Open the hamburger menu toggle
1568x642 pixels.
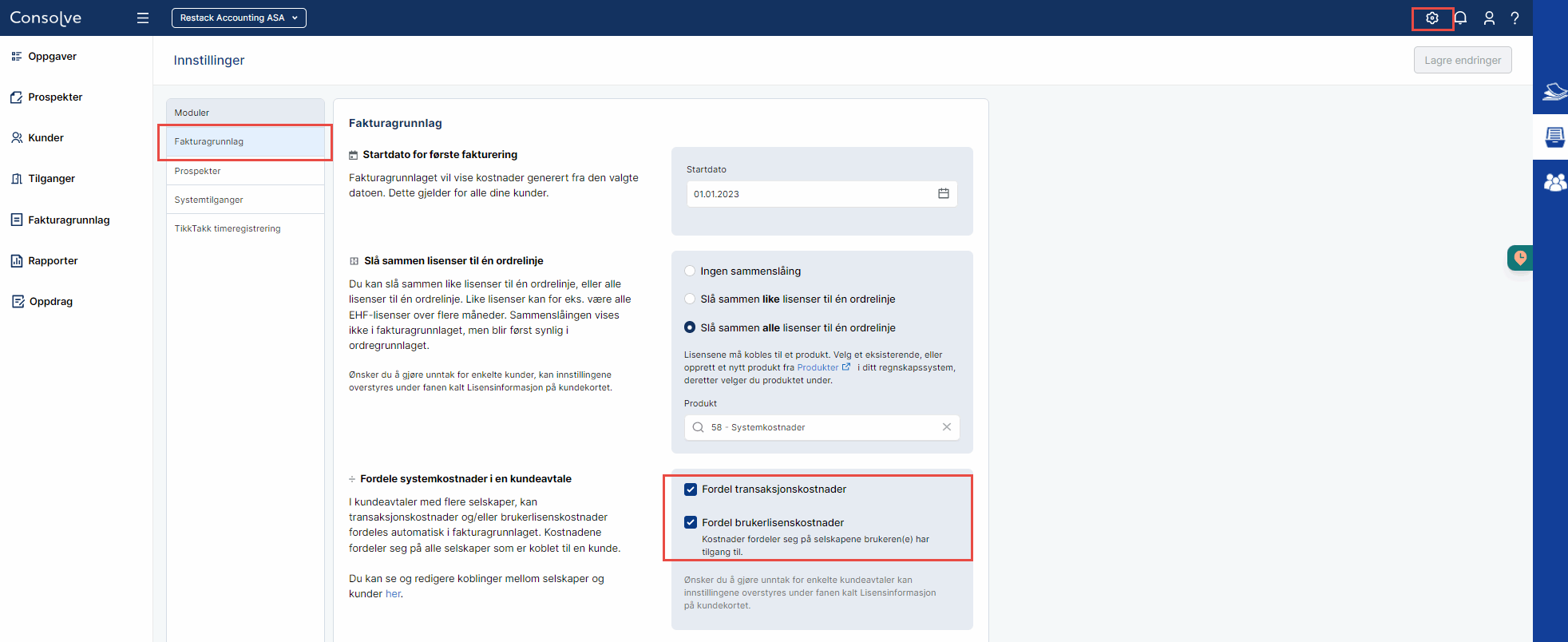[143, 18]
